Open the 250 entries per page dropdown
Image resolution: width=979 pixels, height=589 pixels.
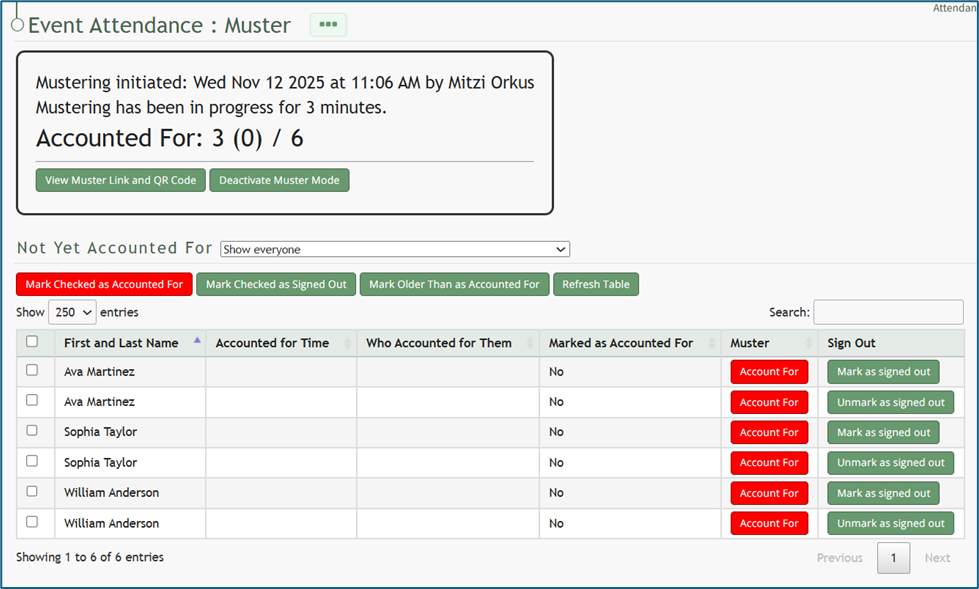click(72, 312)
